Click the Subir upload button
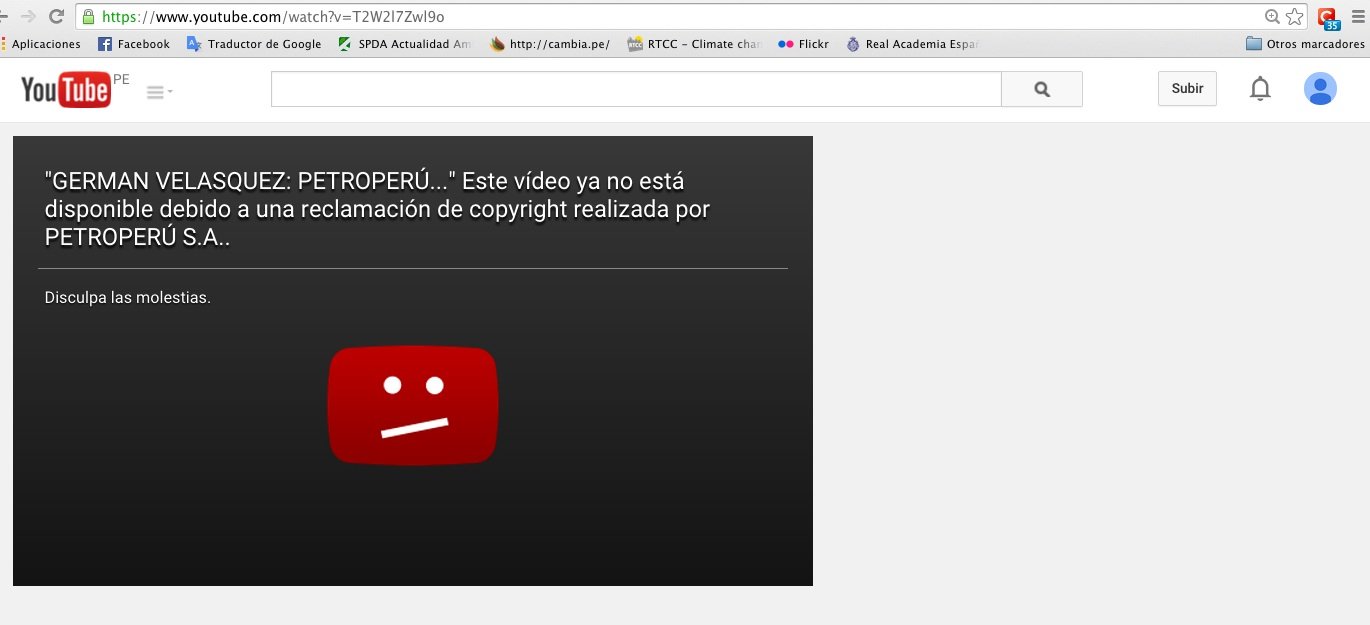 tap(1187, 88)
